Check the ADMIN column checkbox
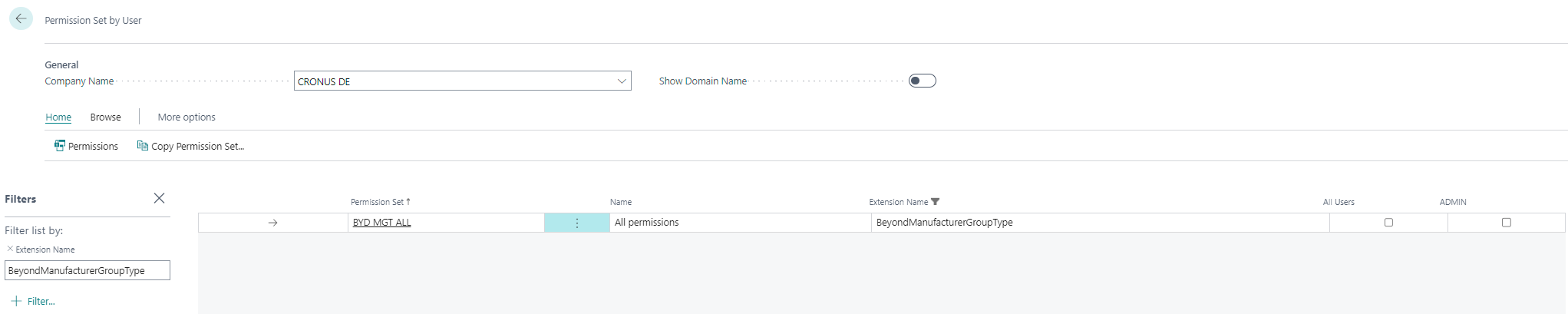This screenshot has width=1568, height=314. tap(1506, 223)
